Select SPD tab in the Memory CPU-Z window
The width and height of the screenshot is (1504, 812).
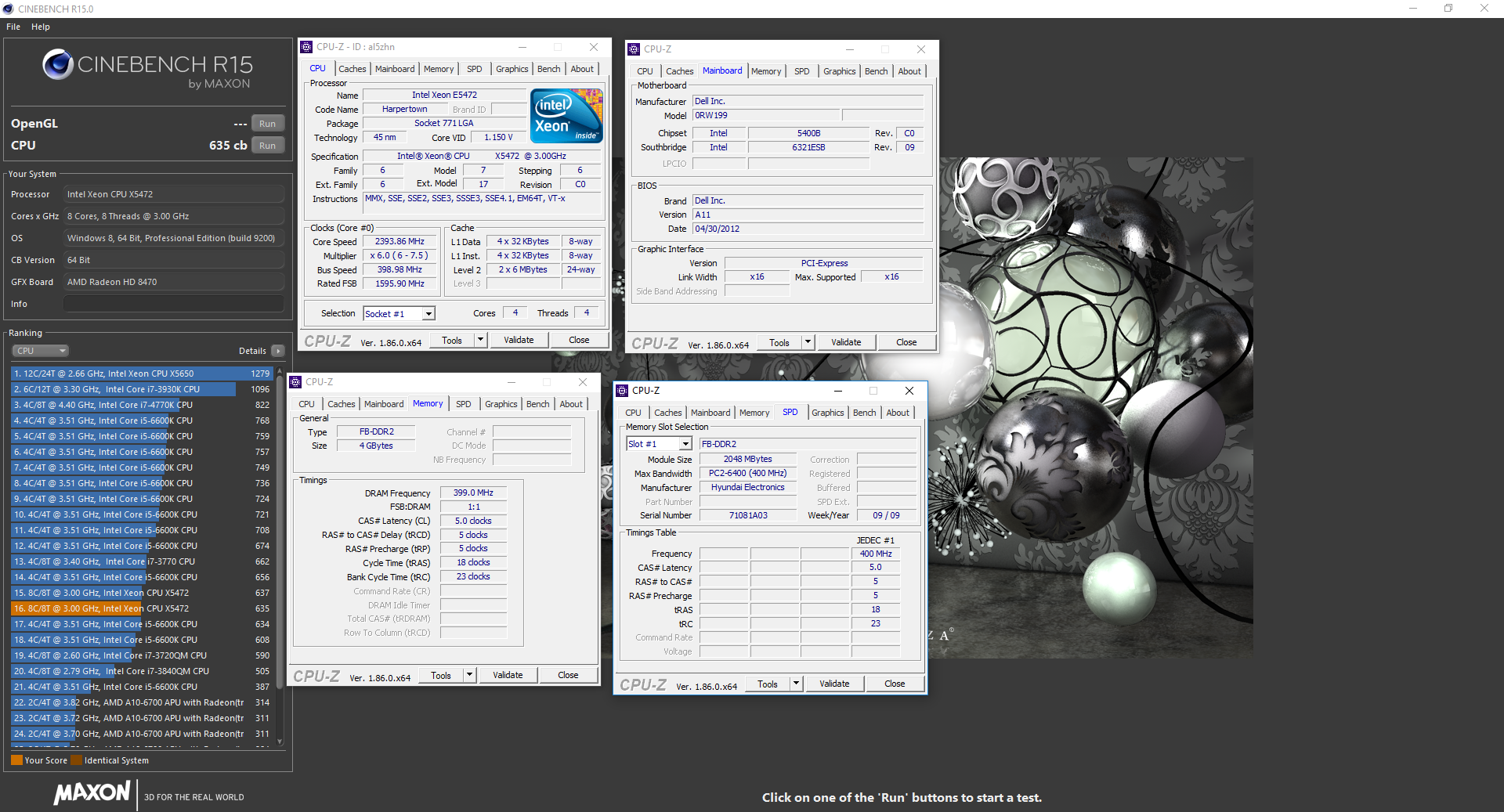pyautogui.click(x=464, y=404)
